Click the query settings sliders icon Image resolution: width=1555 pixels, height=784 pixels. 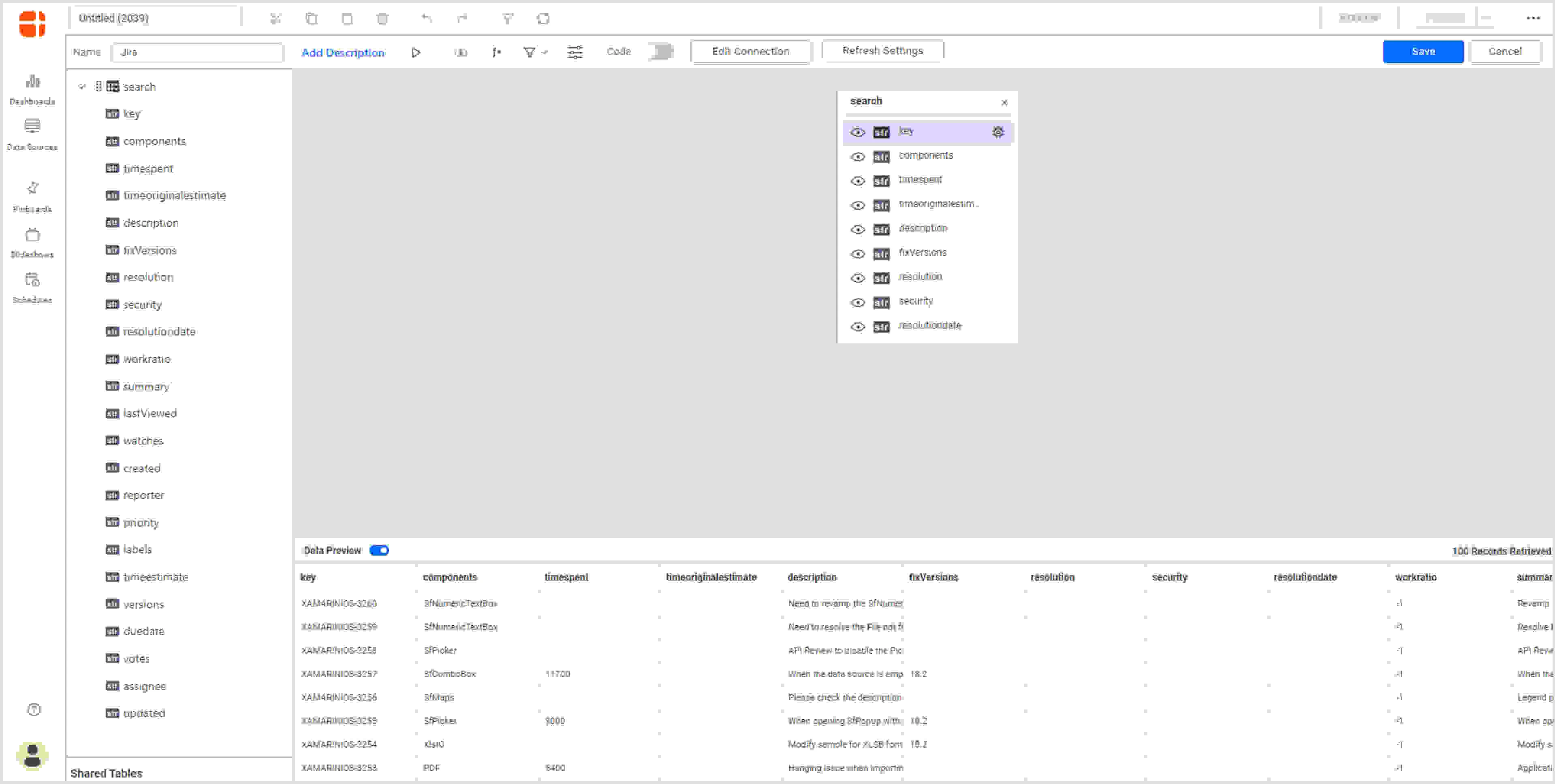coord(575,53)
